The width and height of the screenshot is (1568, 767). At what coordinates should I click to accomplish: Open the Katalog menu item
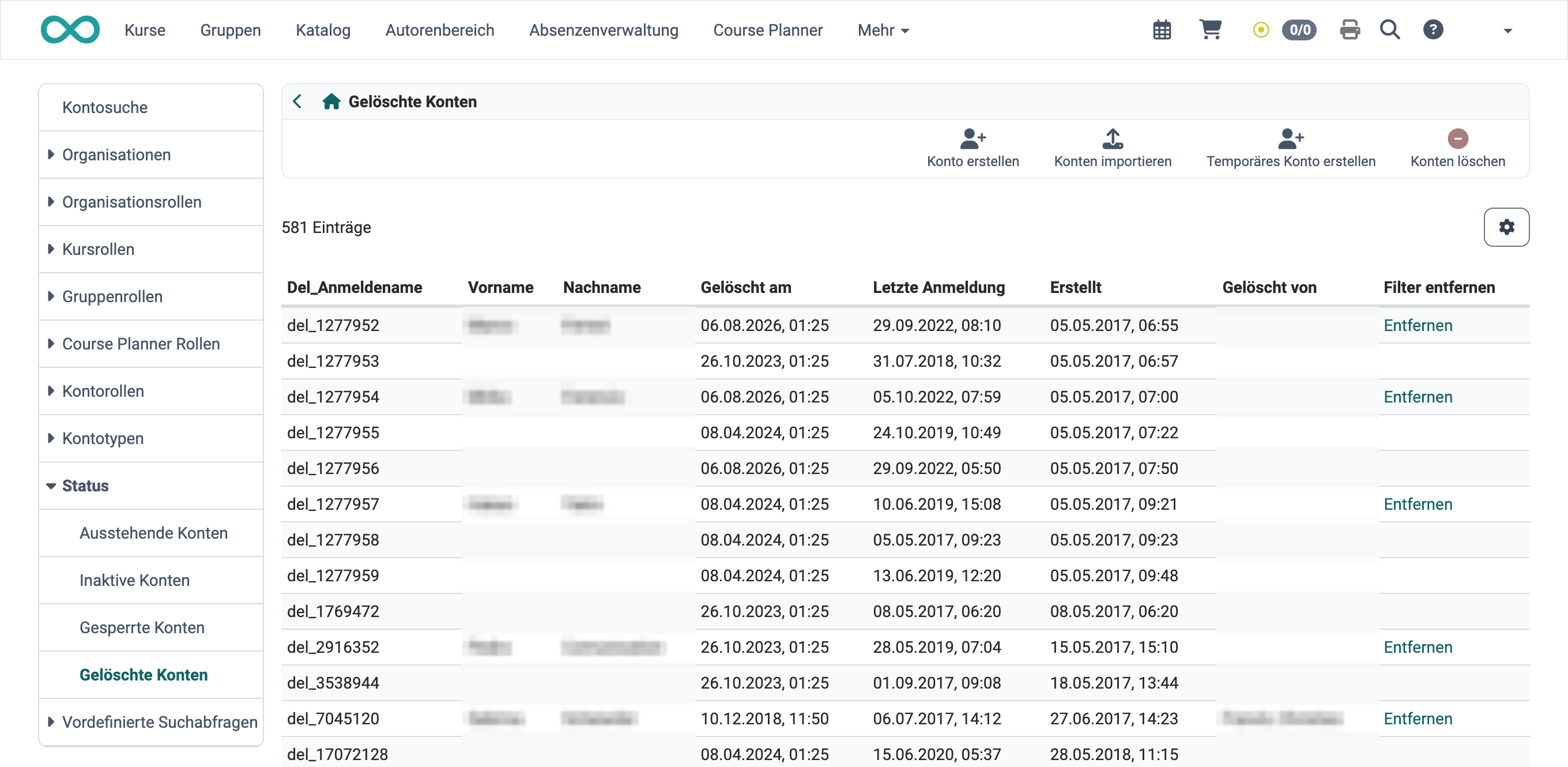click(323, 30)
